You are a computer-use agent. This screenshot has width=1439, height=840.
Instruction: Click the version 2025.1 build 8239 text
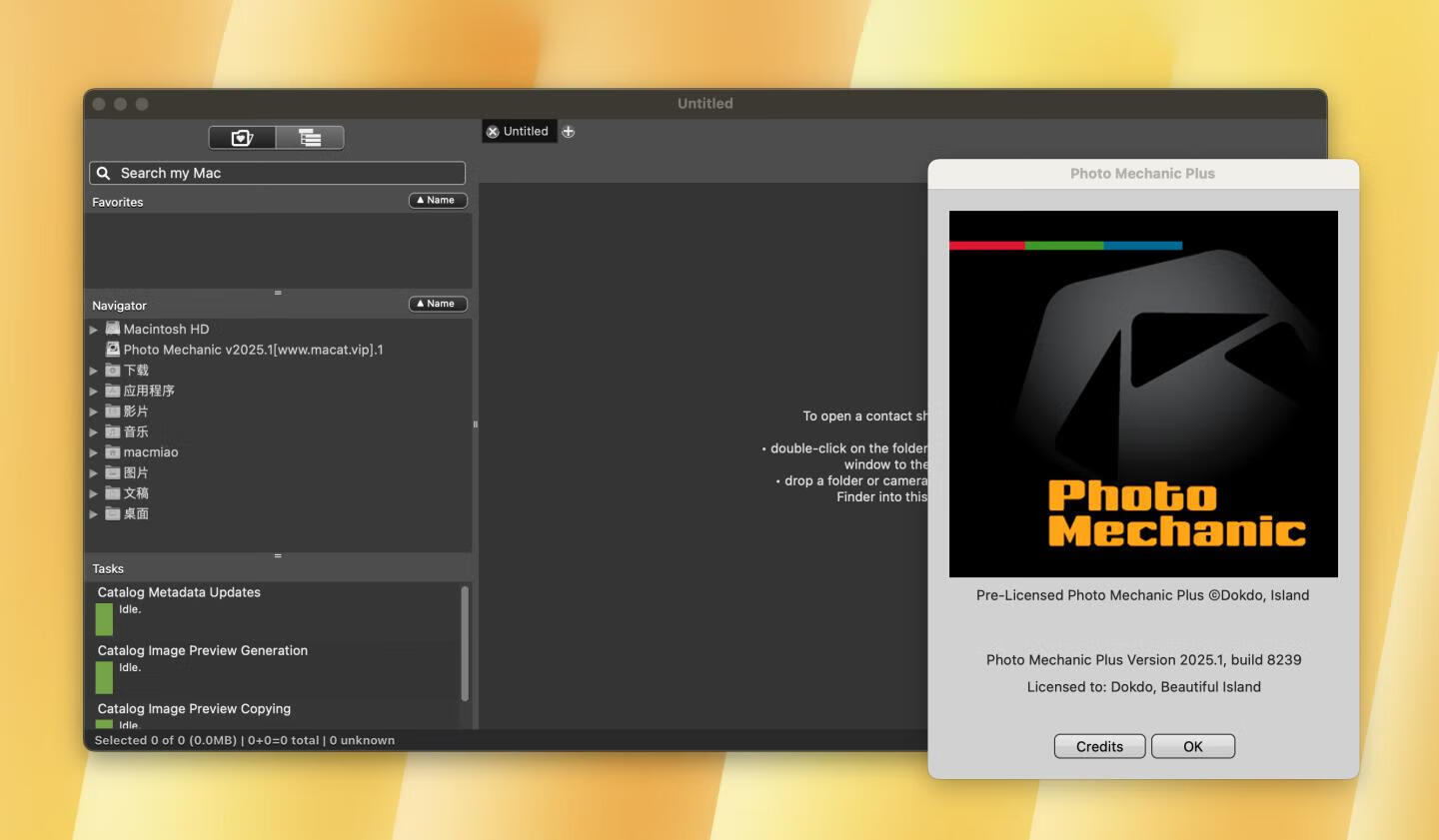coord(1143,659)
